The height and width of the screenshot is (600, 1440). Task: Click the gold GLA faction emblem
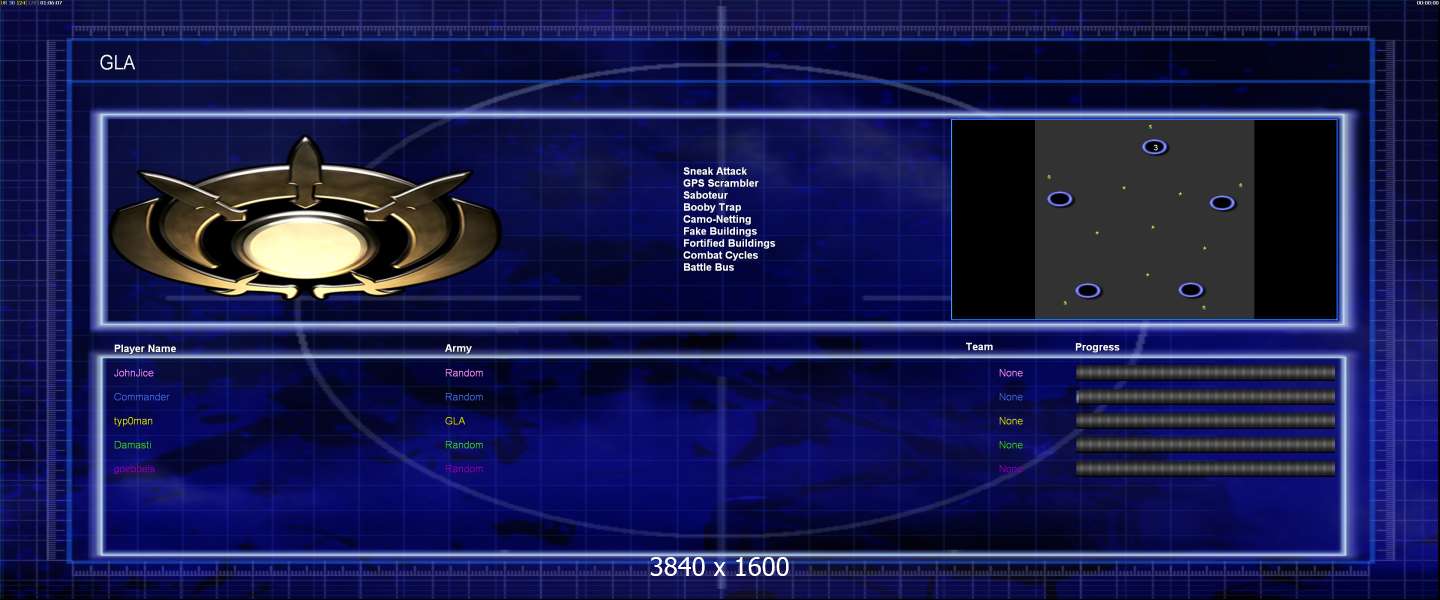click(x=305, y=220)
